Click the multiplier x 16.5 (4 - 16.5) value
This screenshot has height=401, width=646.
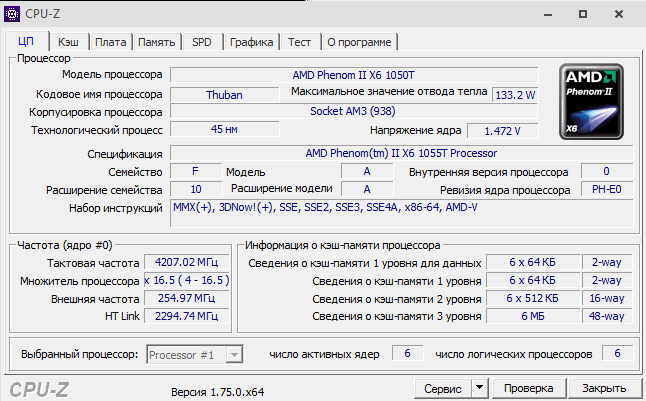[187, 280]
